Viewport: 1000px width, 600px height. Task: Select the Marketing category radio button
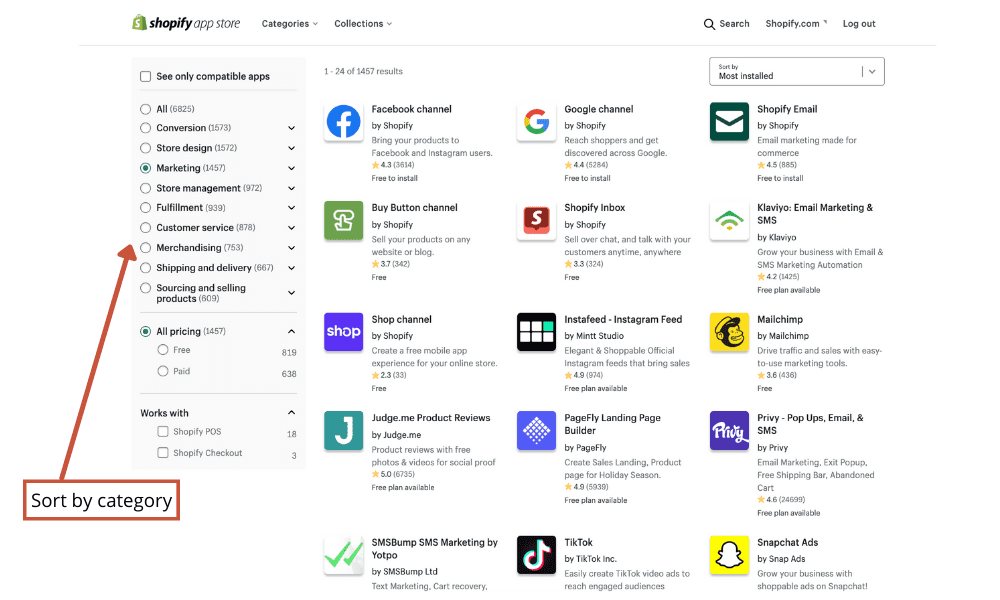[145, 168]
